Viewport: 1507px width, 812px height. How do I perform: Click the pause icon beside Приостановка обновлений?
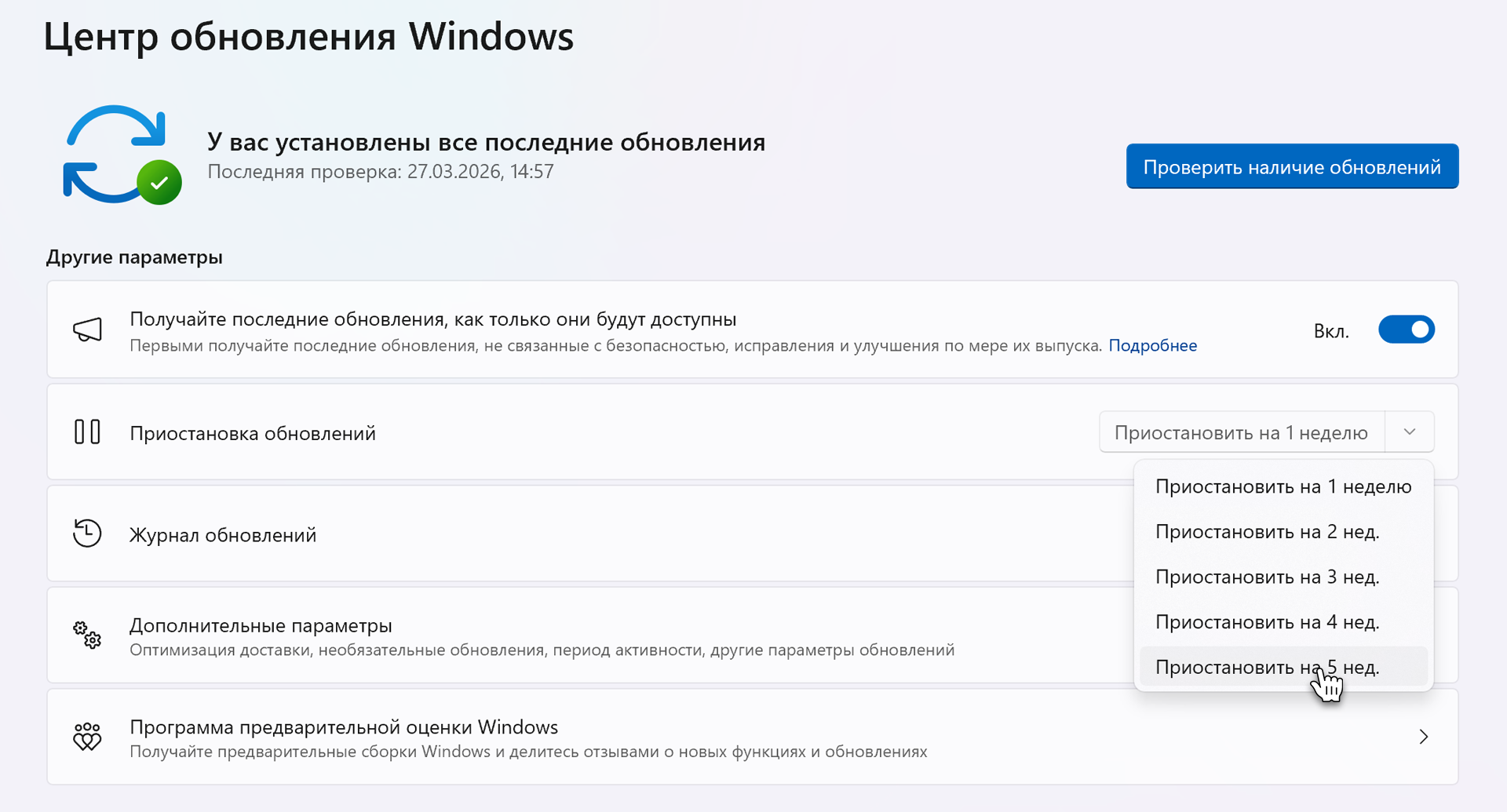click(x=87, y=432)
